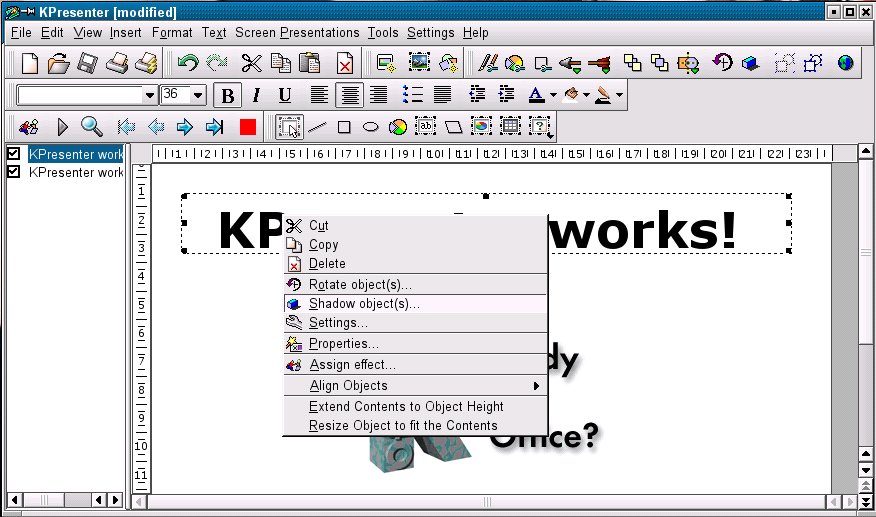Activate the select pointer tool
The width and height of the screenshot is (876, 517).
pos(290,127)
